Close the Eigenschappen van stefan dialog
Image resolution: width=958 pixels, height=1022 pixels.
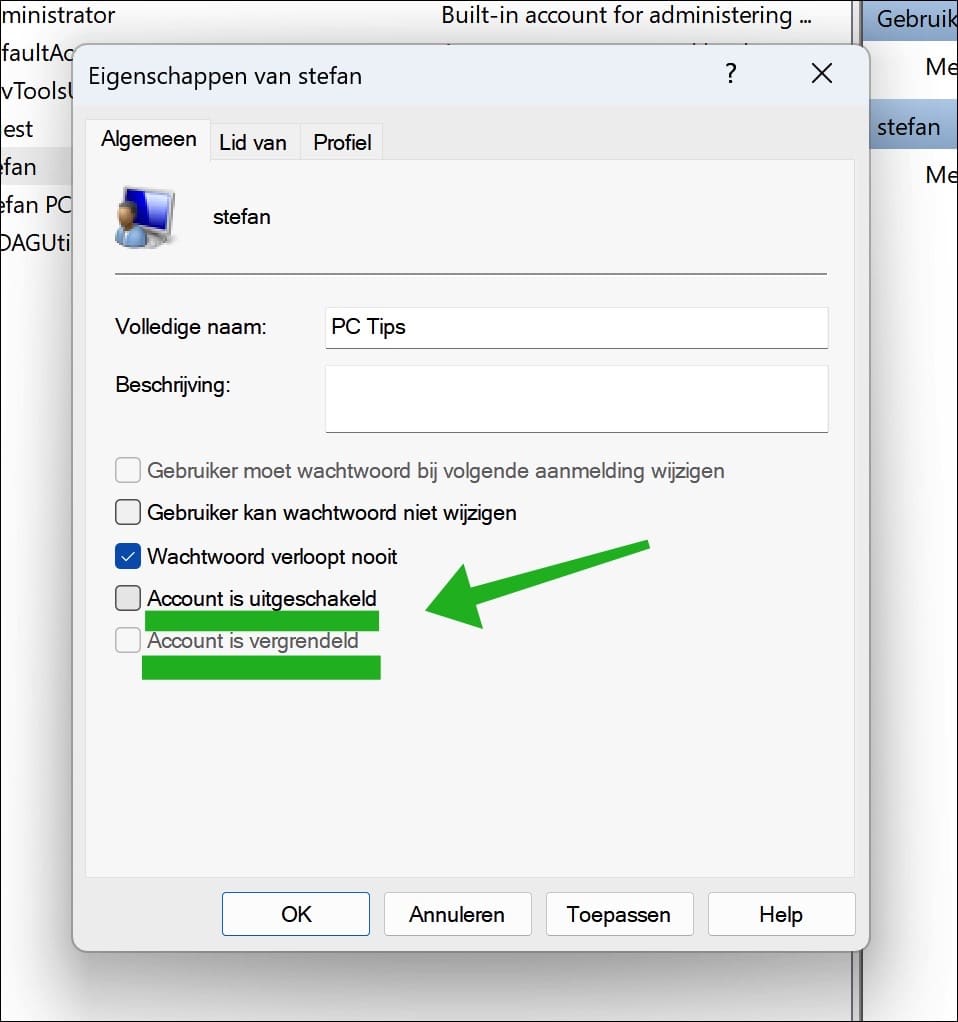tap(822, 74)
